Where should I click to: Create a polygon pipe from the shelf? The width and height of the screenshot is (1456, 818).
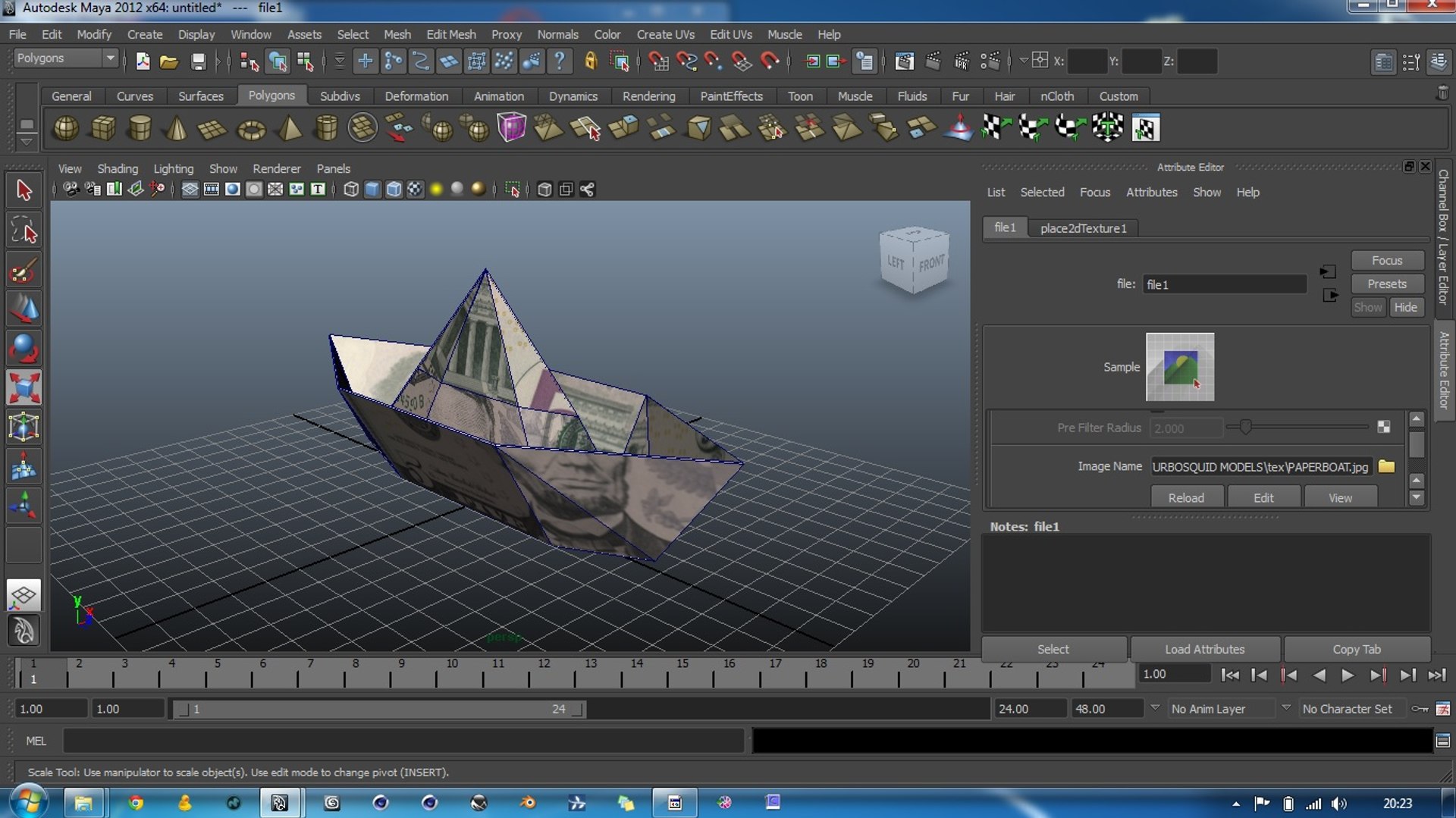[x=326, y=127]
